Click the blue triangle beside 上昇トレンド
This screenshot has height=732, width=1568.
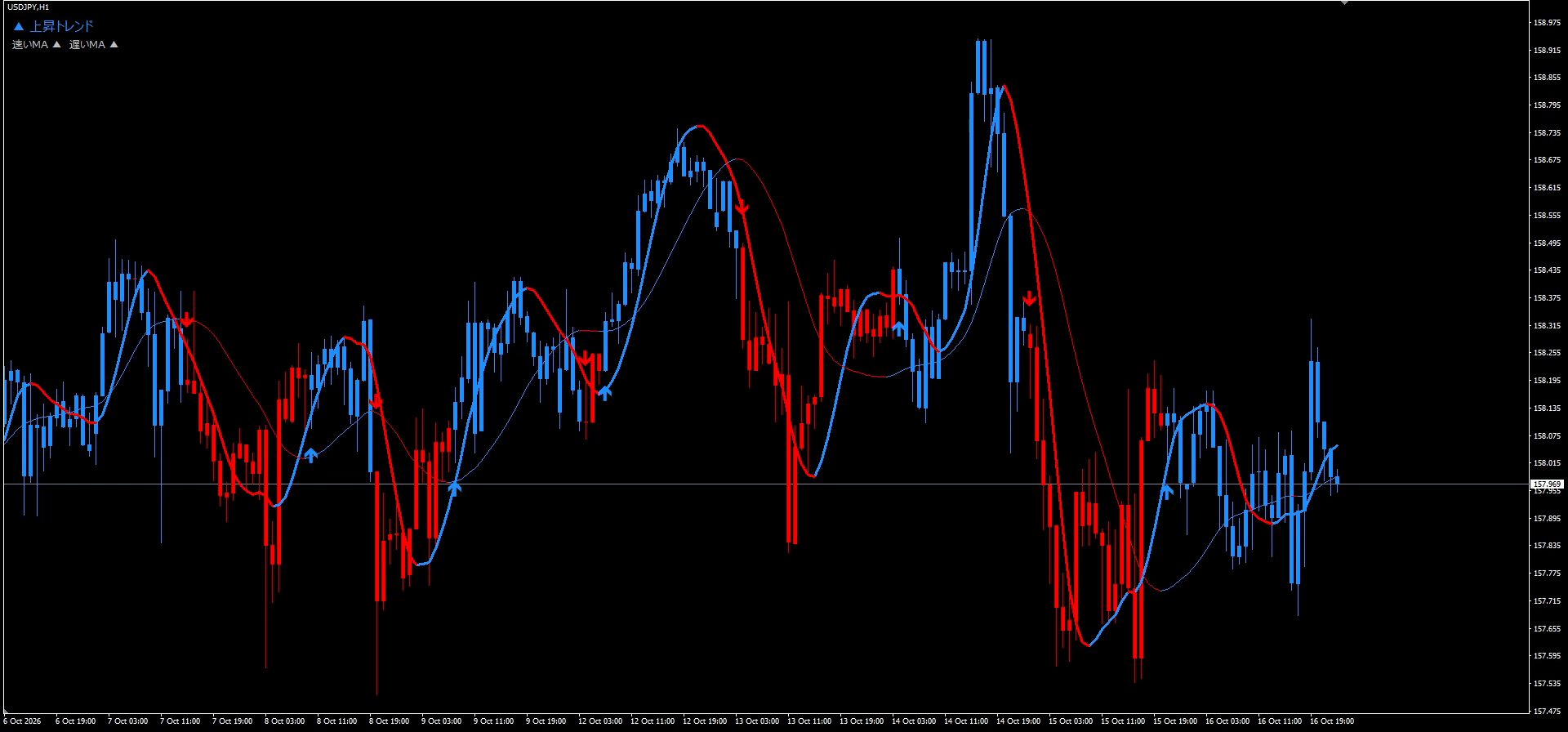point(19,27)
